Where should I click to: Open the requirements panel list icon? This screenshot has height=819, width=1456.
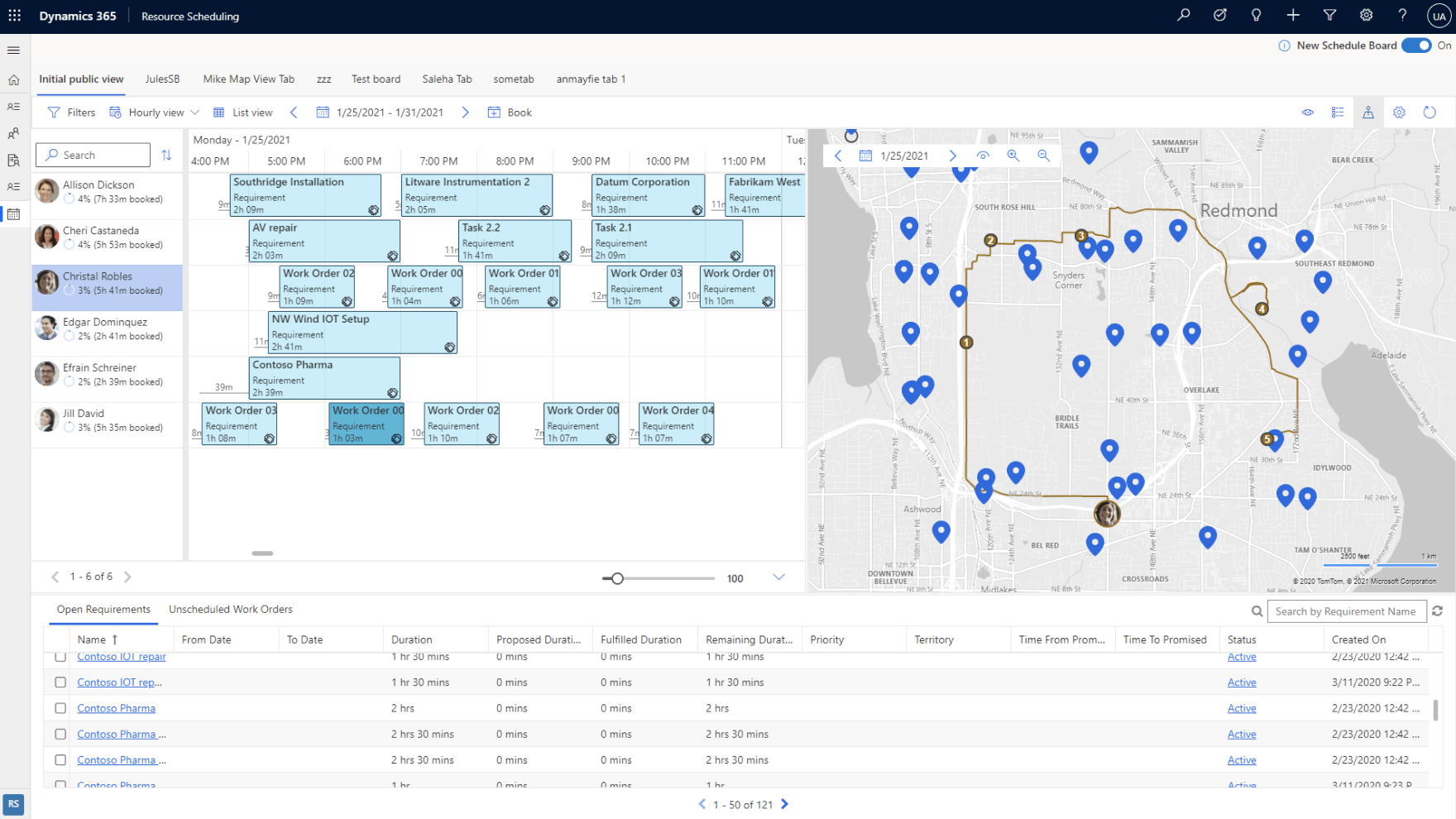click(x=1338, y=112)
